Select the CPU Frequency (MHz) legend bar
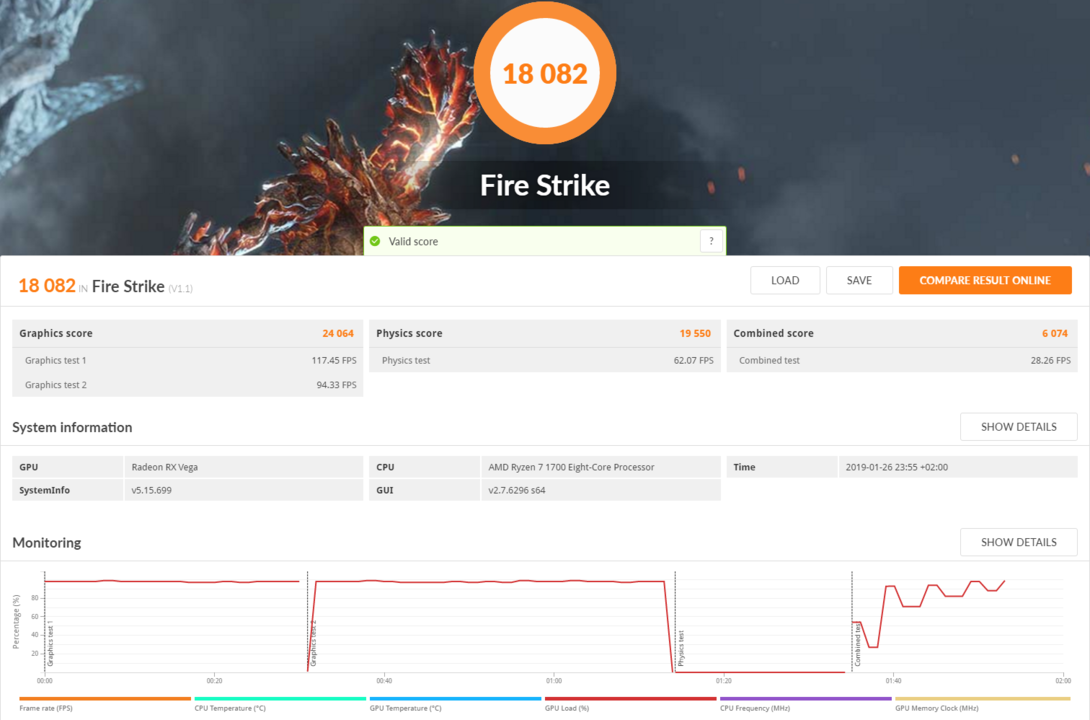Screen dimensions: 1090x720 click(x=806, y=698)
